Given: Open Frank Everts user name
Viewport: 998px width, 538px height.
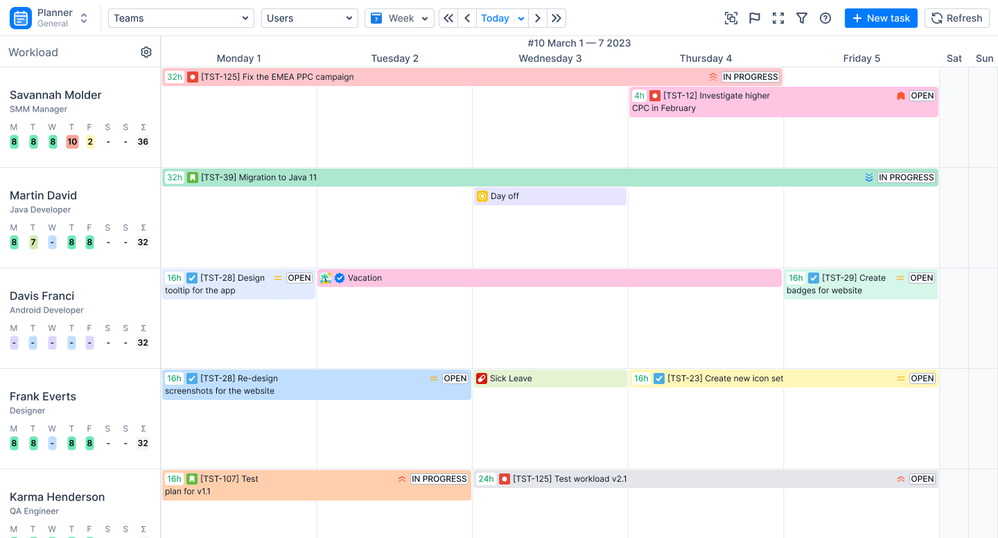Looking at the screenshot, I should (x=43, y=397).
